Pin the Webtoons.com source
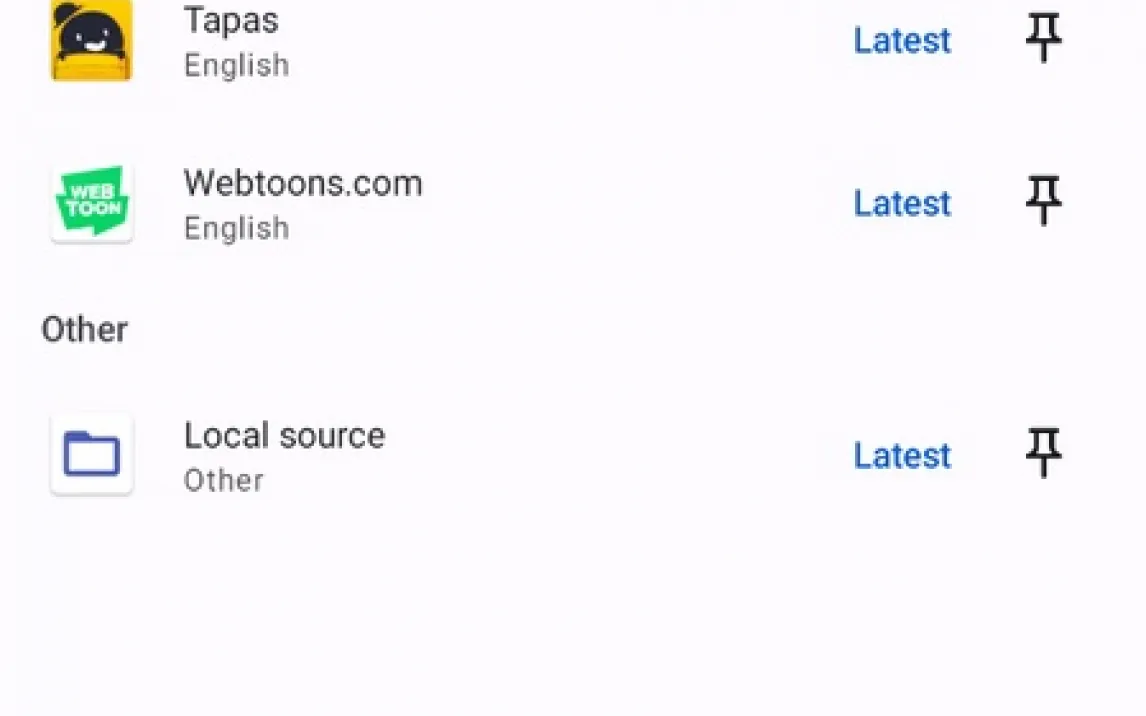 [1044, 201]
